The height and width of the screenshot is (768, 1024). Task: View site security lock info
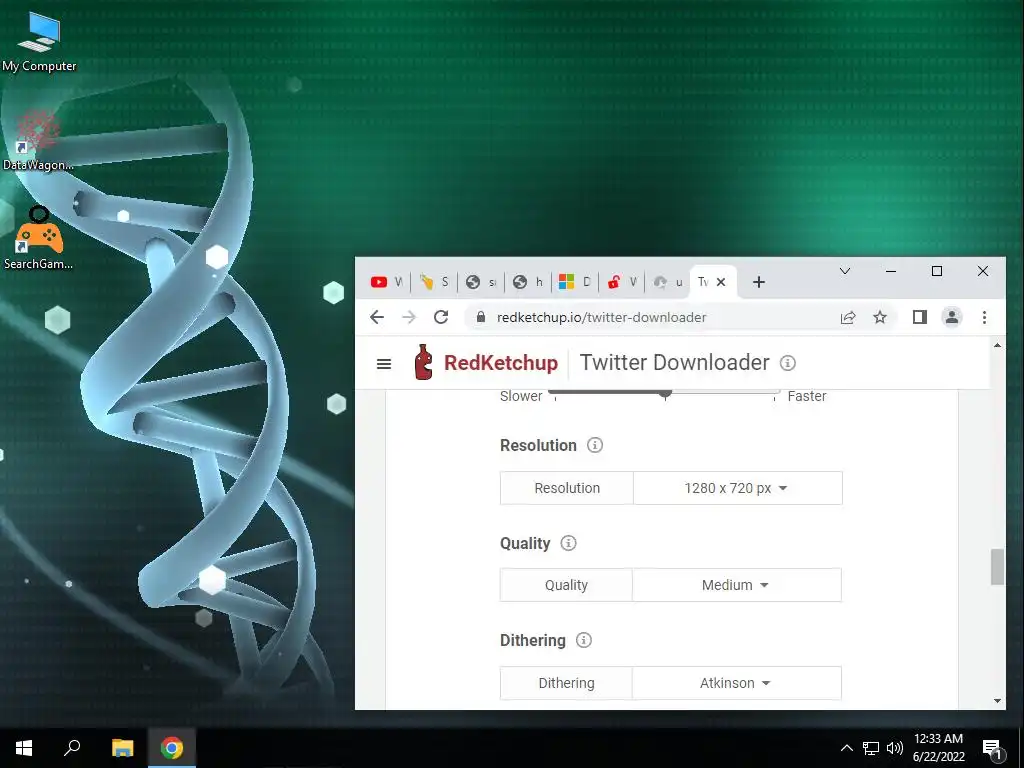click(481, 317)
